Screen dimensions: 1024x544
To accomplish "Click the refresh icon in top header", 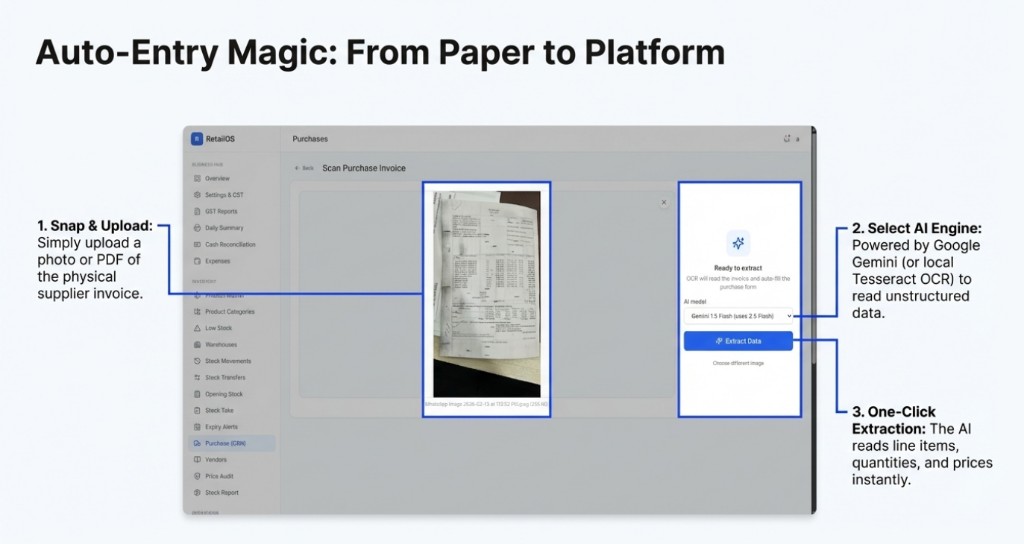I will pos(787,138).
